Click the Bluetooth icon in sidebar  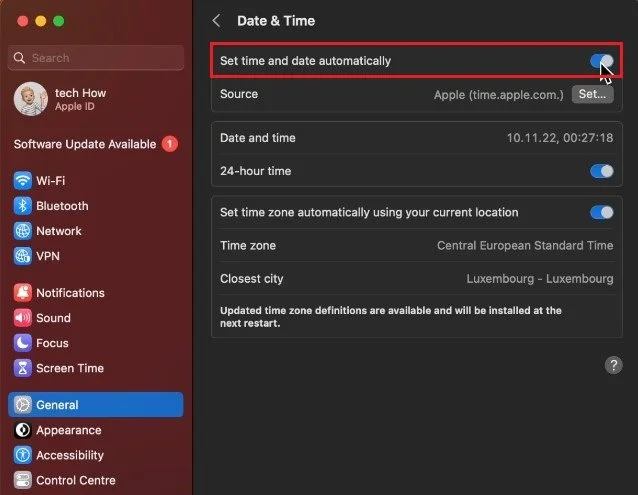tap(23, 206)
